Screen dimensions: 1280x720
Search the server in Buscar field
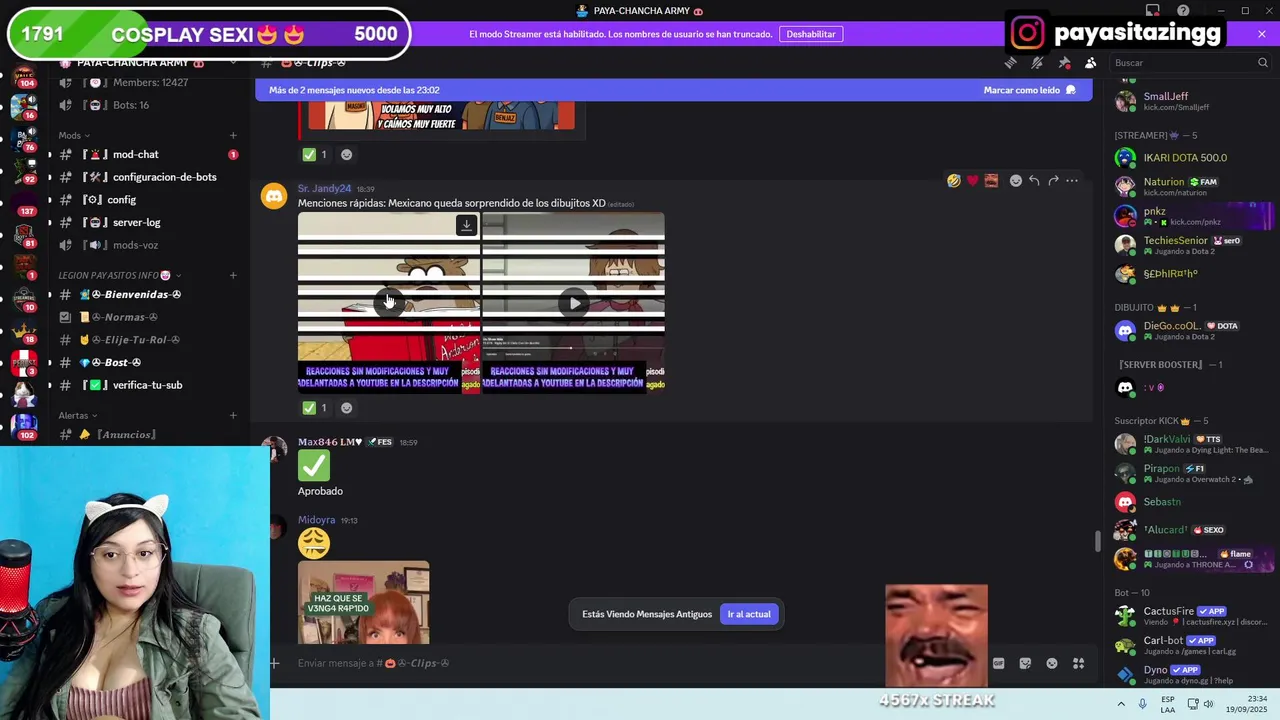tap(1190, 63)
